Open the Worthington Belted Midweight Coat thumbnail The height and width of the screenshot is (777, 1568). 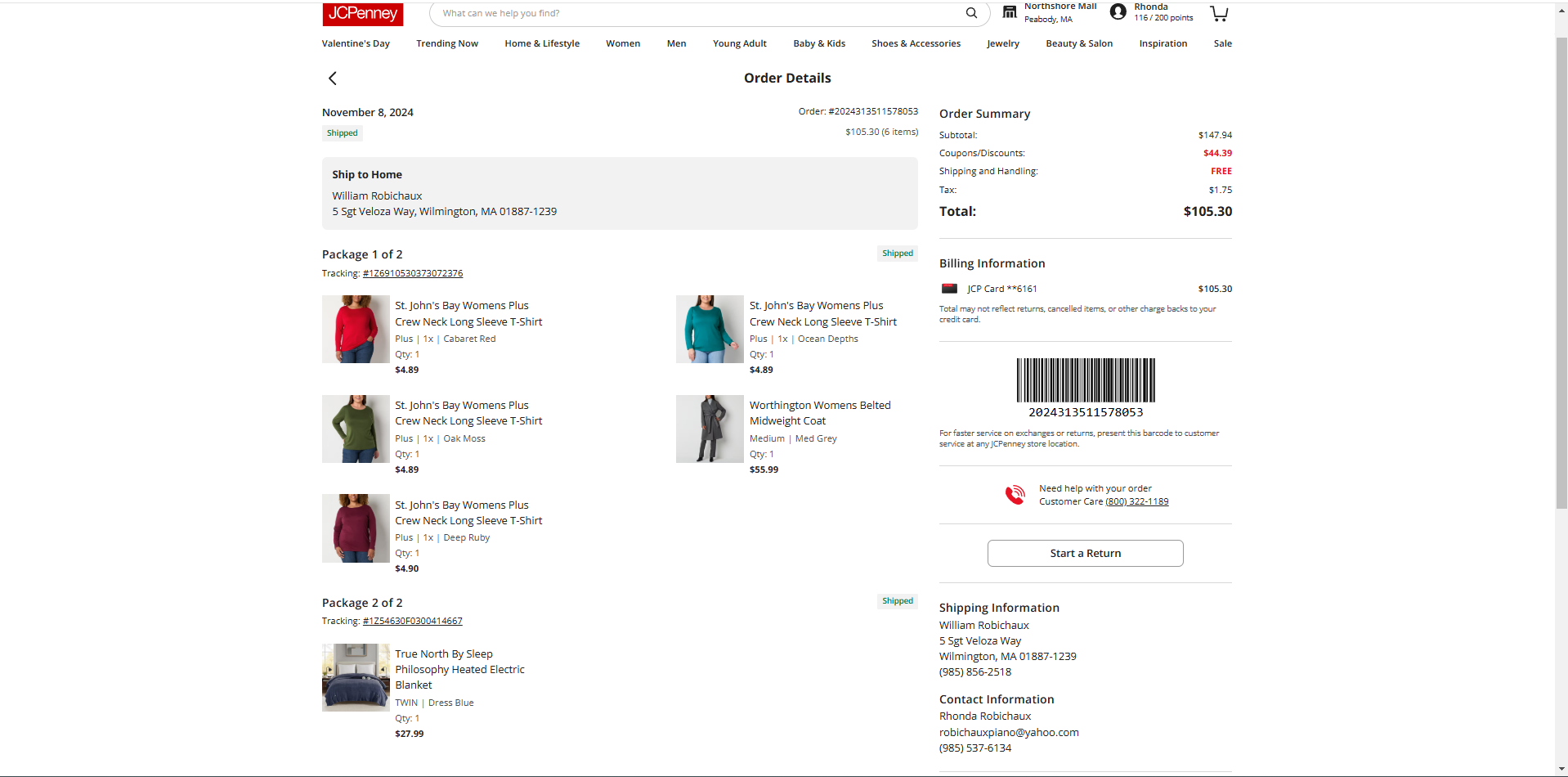710,429
